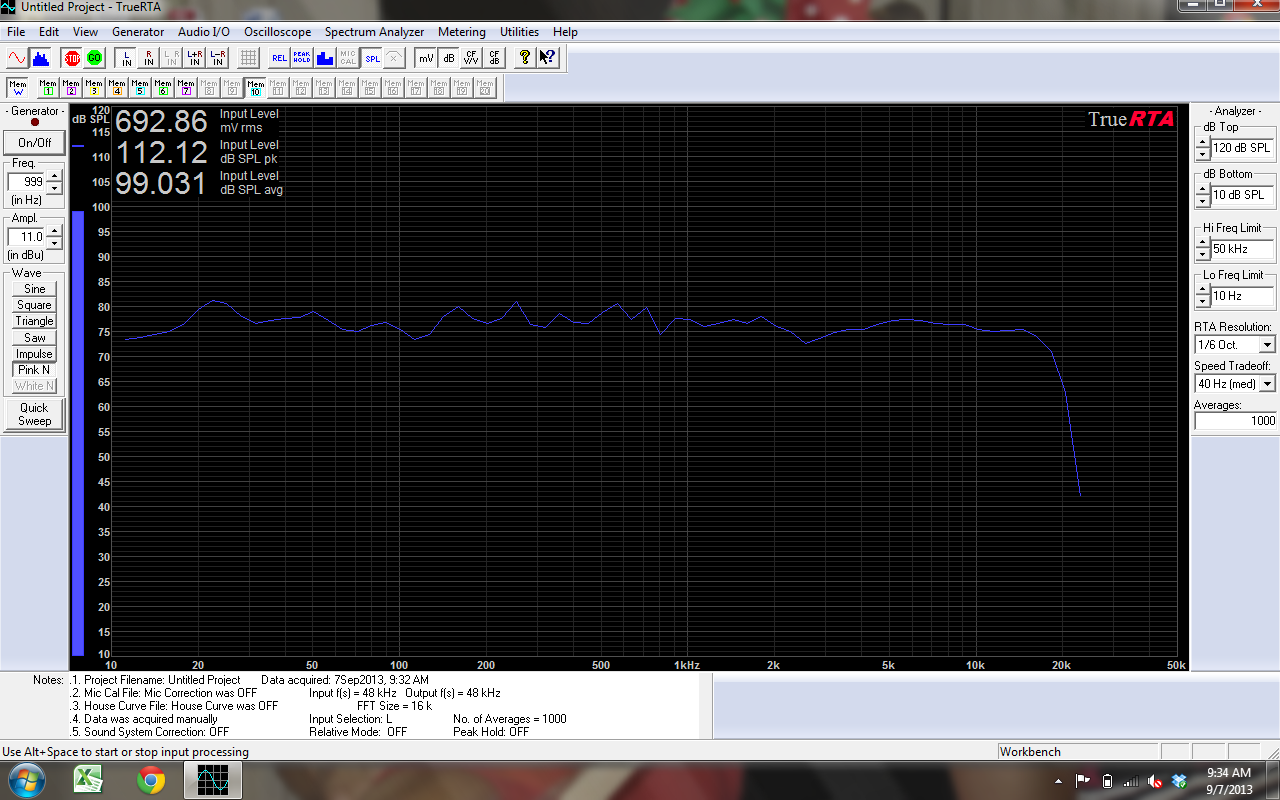Click the generator On/Off button
The height and width of the screenshot is (800, 1280).
[34, 143]
